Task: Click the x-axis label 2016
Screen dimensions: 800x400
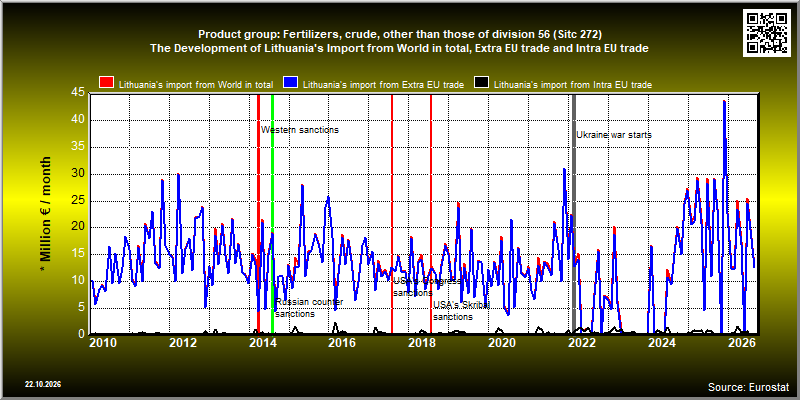Action: pyautogui.click(x=342, y=342)
